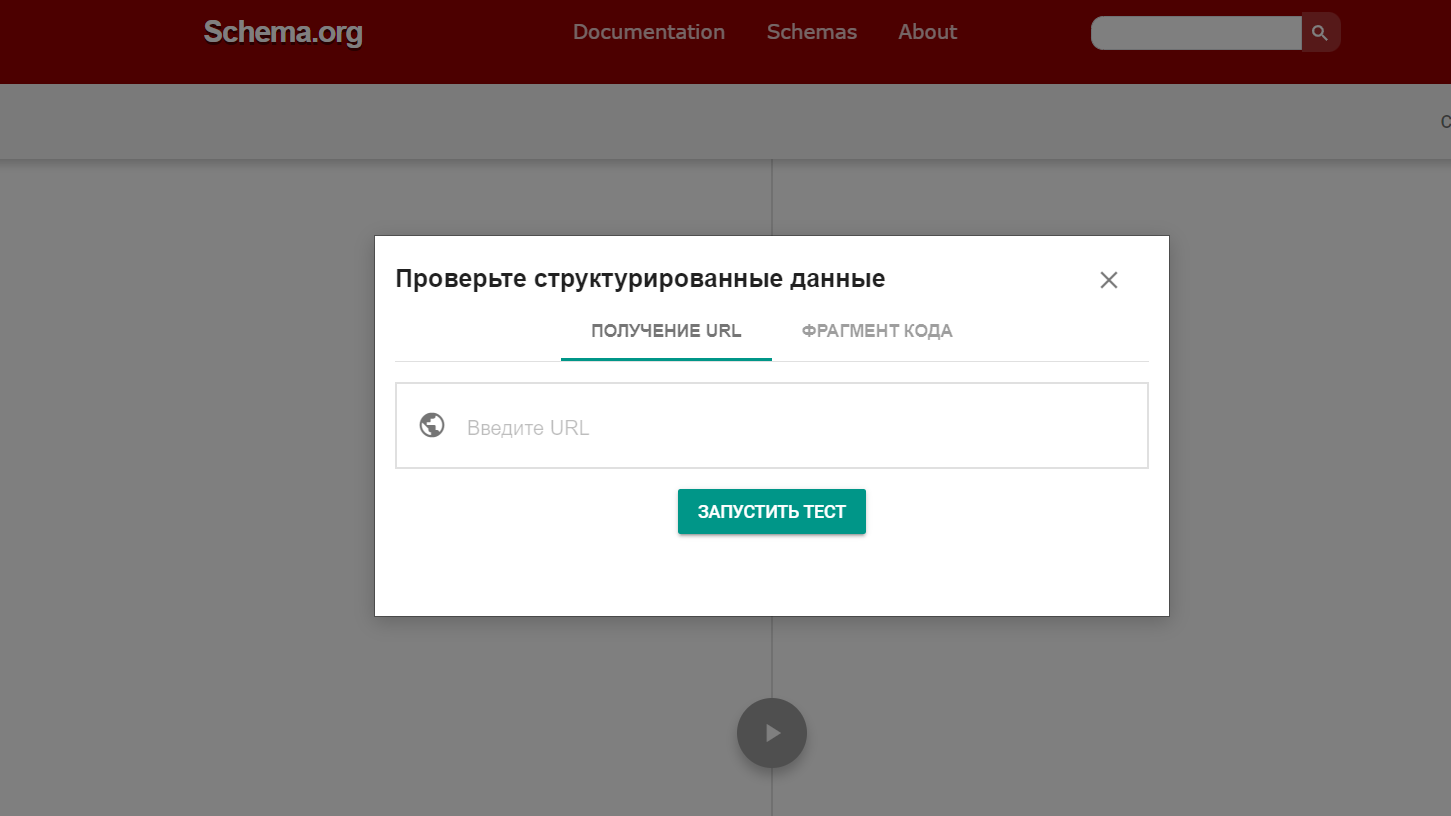1451x816 pixels.
Task: Click the dialog title Проверьте структурированные данные
Action: [640, 279]
